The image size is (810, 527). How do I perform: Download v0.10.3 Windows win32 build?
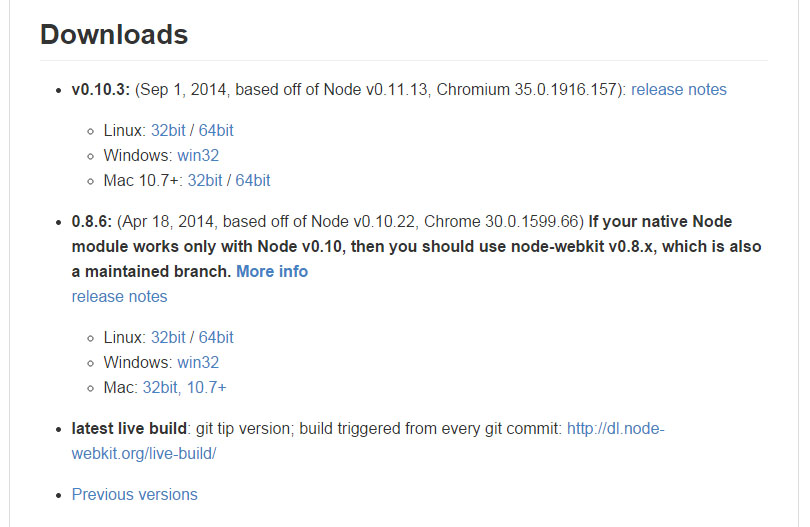click(x=198, y=155)
